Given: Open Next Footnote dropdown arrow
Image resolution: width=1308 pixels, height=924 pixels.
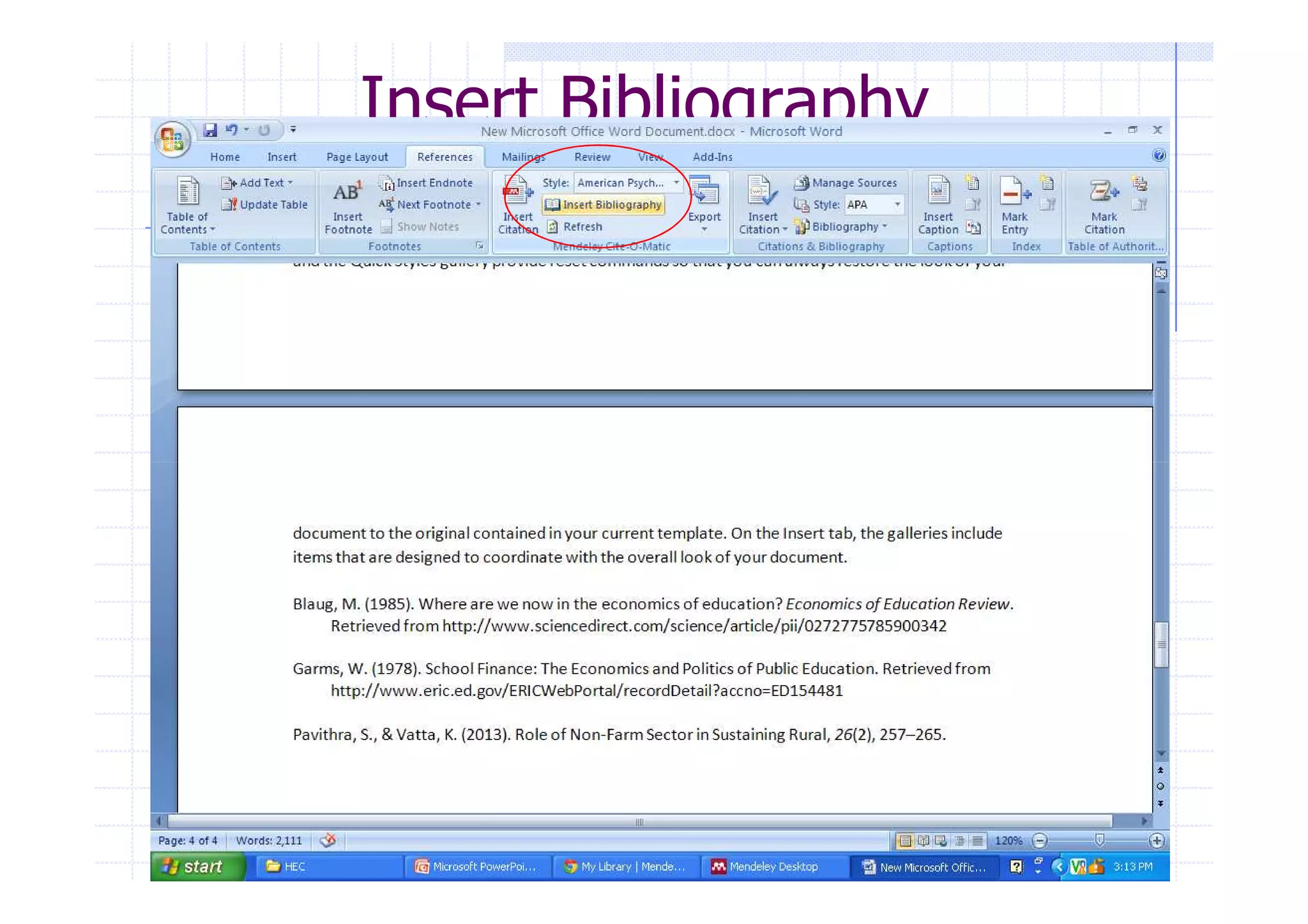Looking at the screenshot, I should [x=478, y=204].
